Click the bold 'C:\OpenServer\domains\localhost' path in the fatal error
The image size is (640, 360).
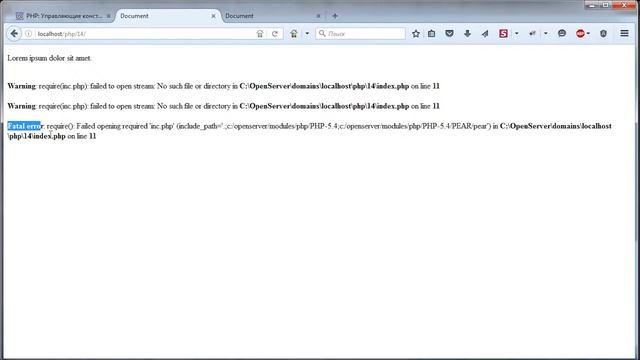556,126
